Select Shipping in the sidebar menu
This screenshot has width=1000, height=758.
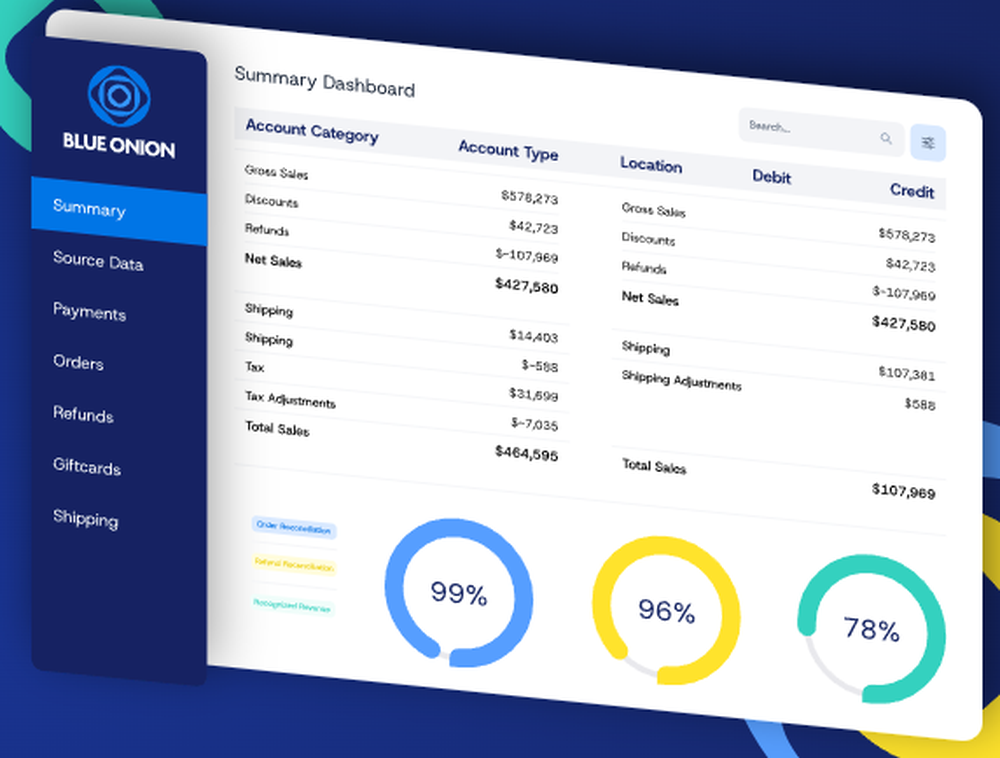click(85, 519)
